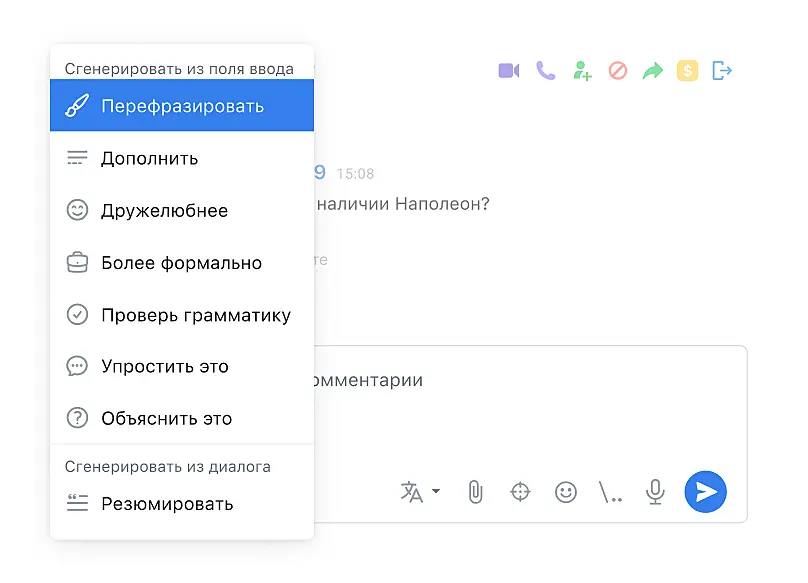Select Перефразировать from the menu
The width and height of the screenshot is (808, 583).
pos(182,106)
